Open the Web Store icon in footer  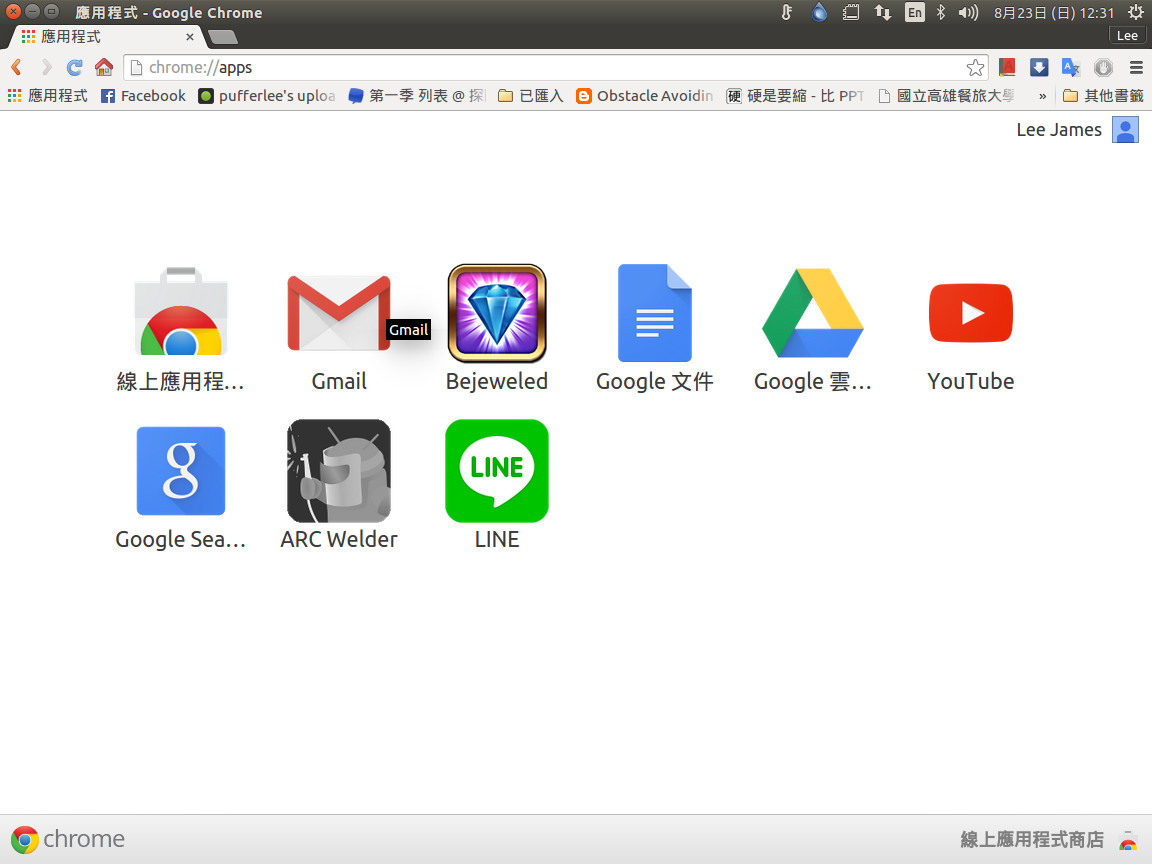coord(1127,840)
